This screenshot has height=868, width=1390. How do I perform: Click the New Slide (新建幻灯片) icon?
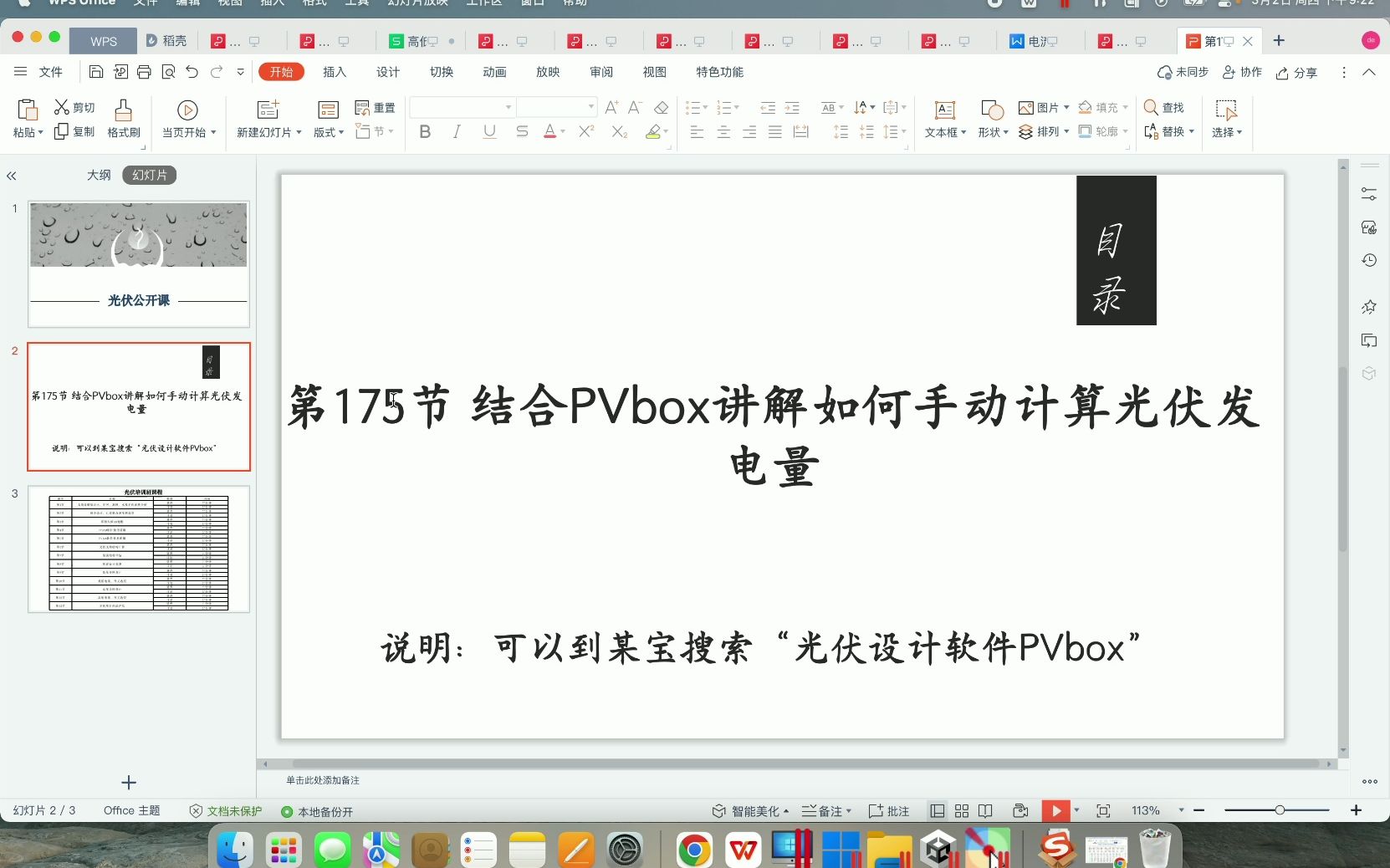[268, 110]
